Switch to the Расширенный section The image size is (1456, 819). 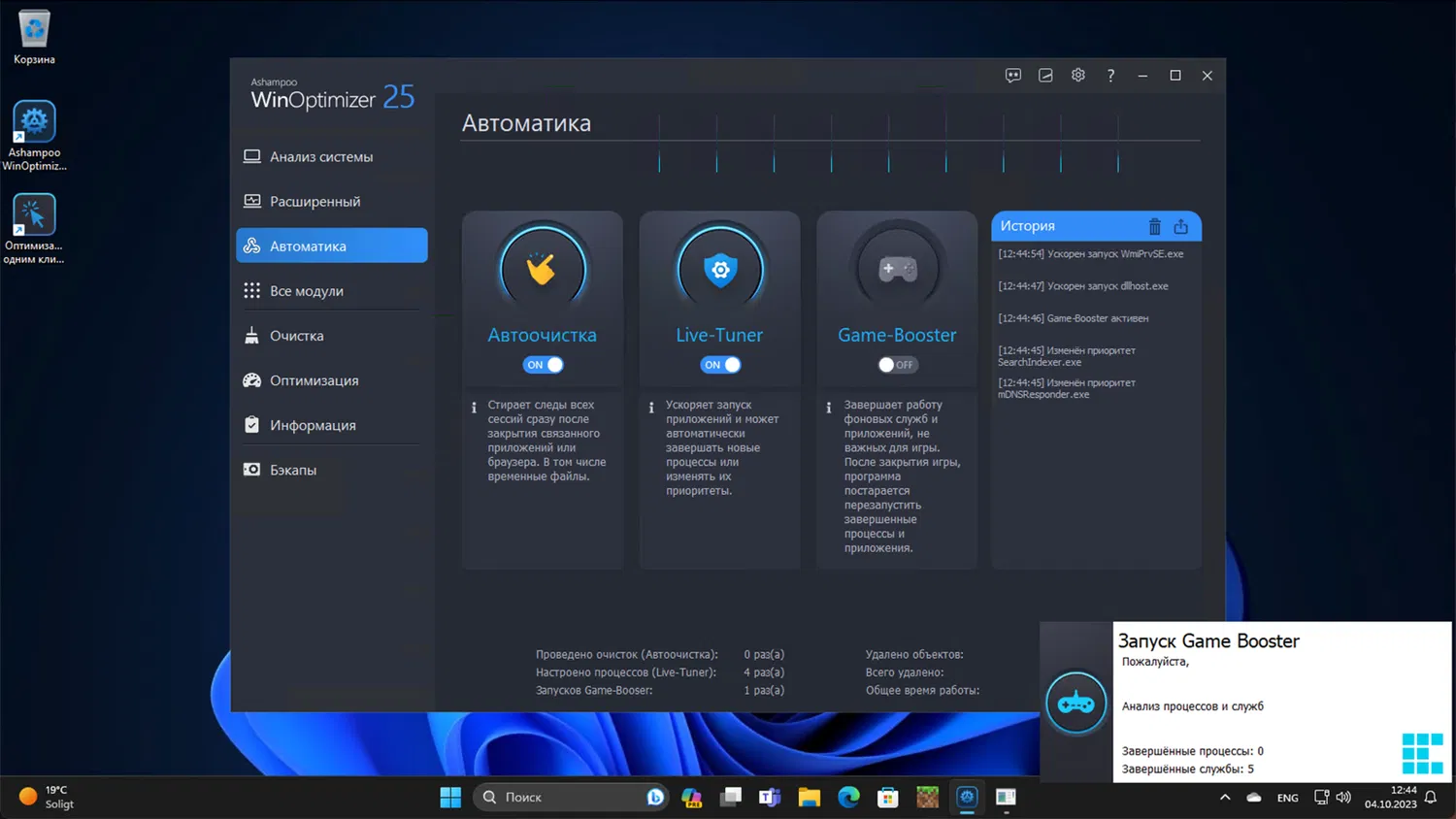pyautogui.click(x=332, y=202)
